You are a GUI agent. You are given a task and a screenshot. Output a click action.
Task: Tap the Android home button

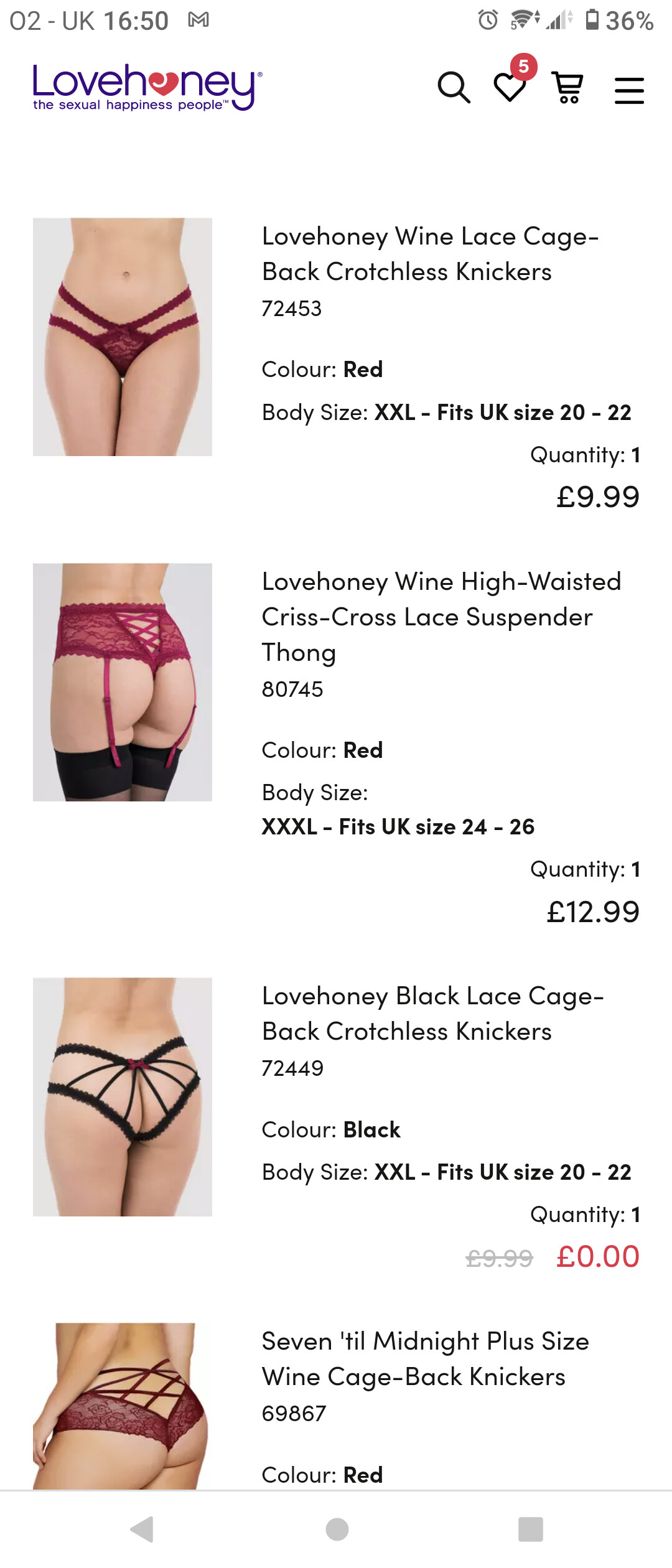point(337,1529)
